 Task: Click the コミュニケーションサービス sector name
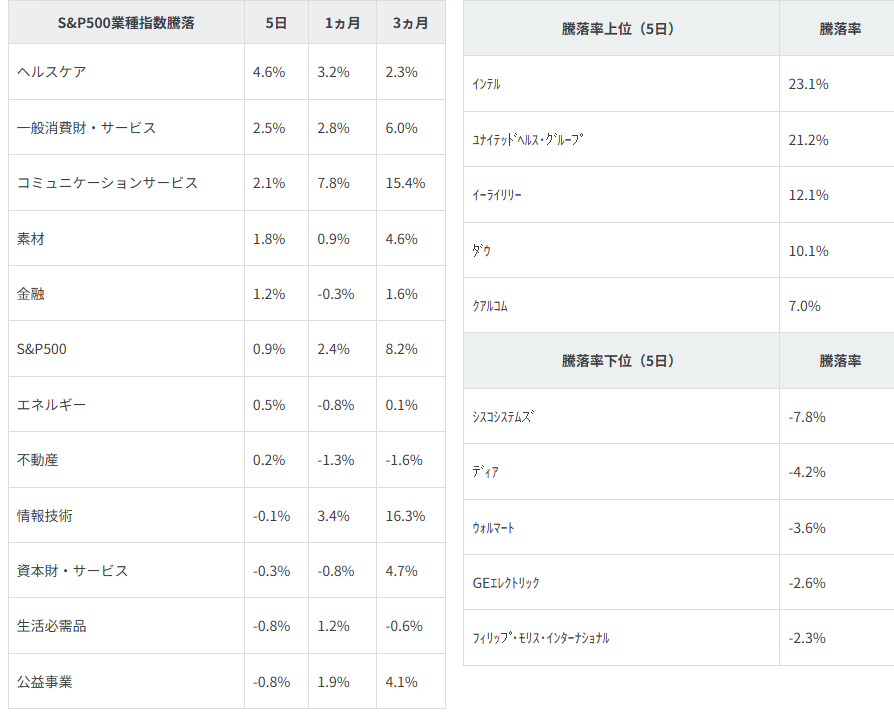107,183
